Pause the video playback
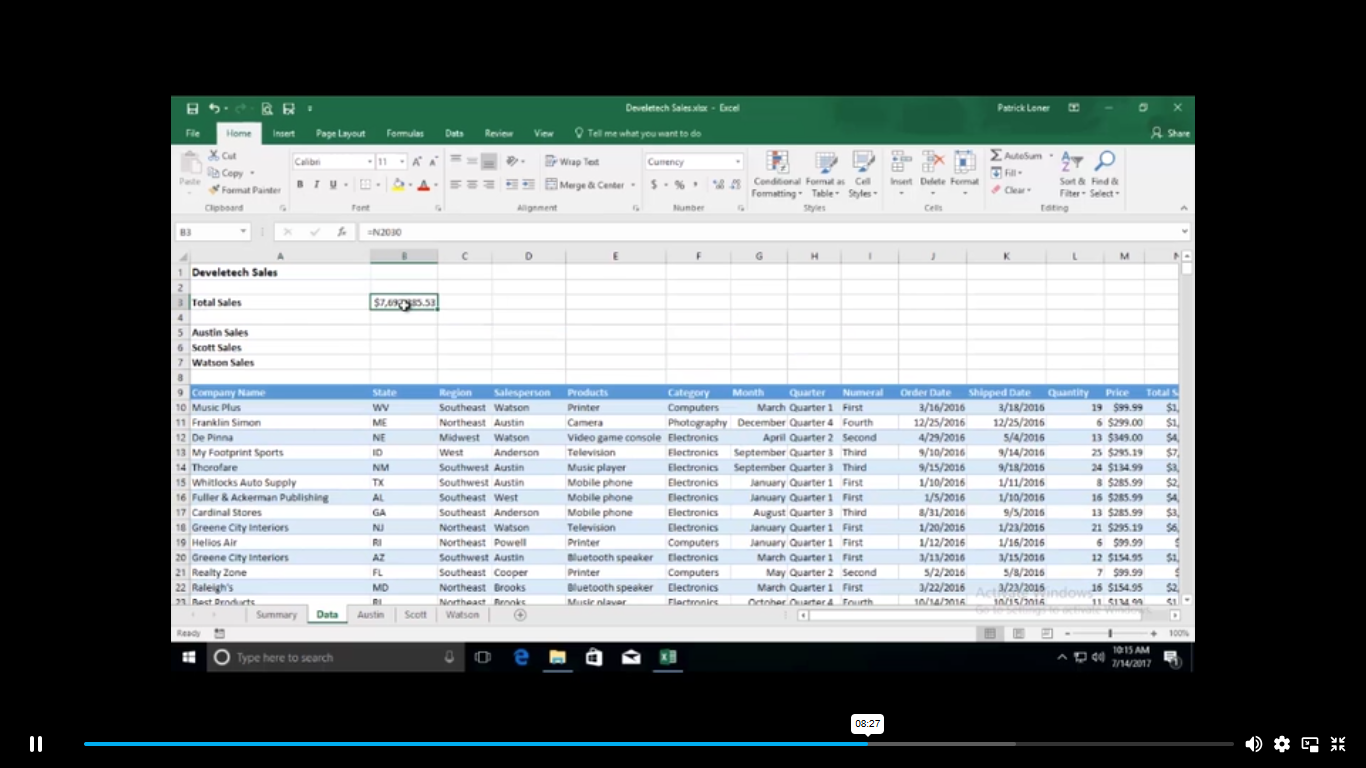This screenshot has height=768, width=1366. coord(36,744)
